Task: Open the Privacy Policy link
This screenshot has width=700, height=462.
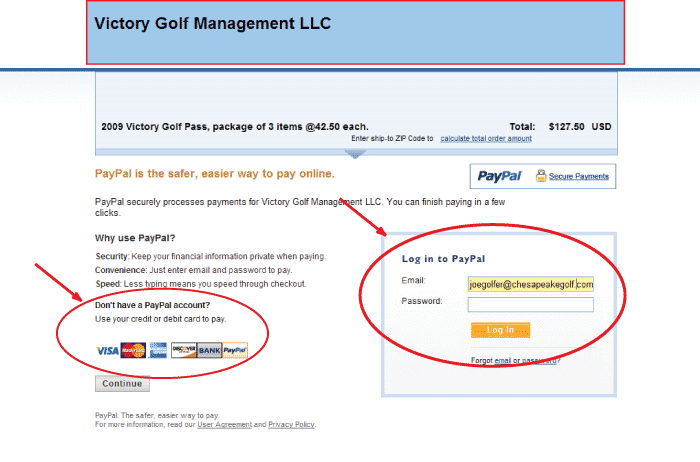Action: 291,425
